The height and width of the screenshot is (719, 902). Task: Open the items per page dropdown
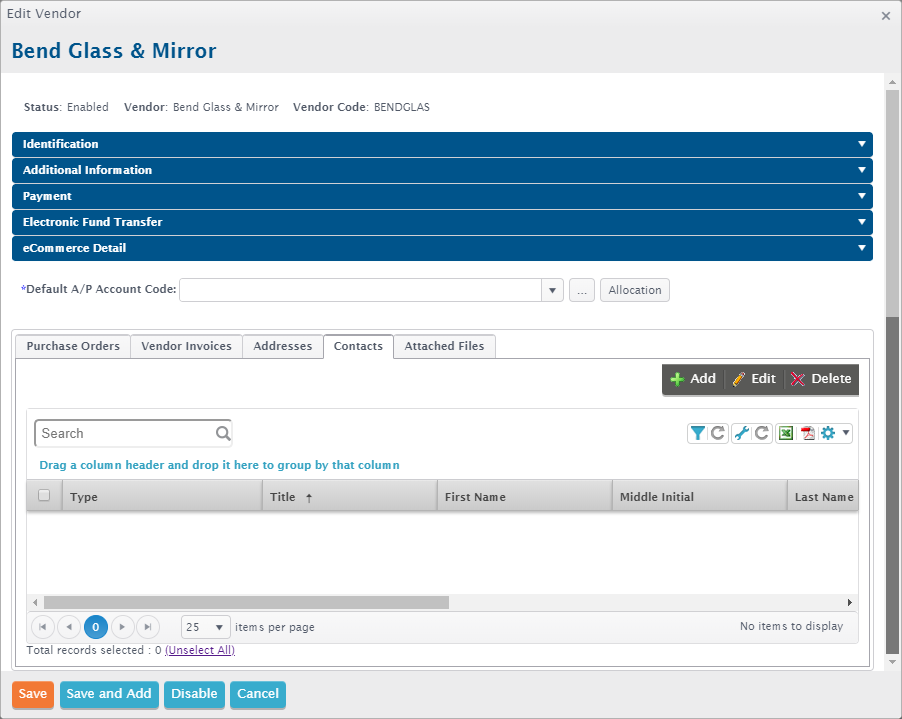tap(206, 627)
